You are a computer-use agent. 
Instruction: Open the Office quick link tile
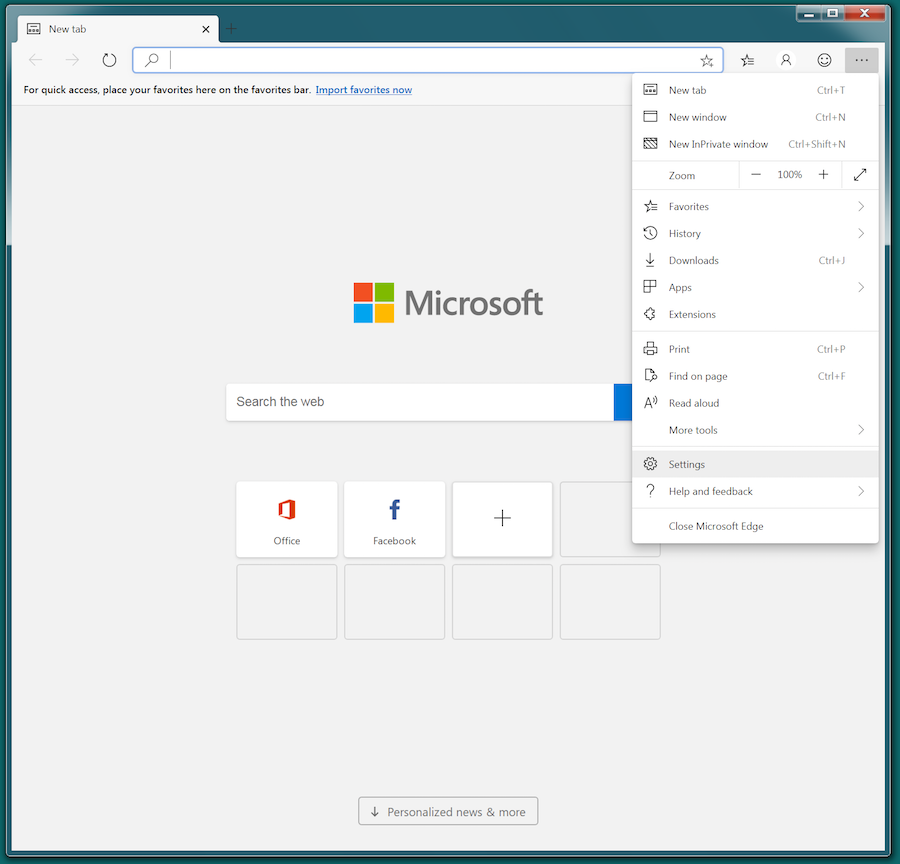point(286,519)
